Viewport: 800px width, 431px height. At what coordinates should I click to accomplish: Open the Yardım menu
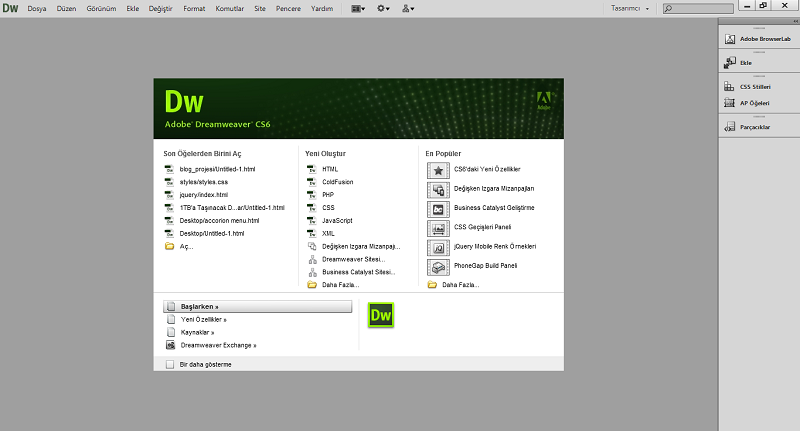(322, 9)
